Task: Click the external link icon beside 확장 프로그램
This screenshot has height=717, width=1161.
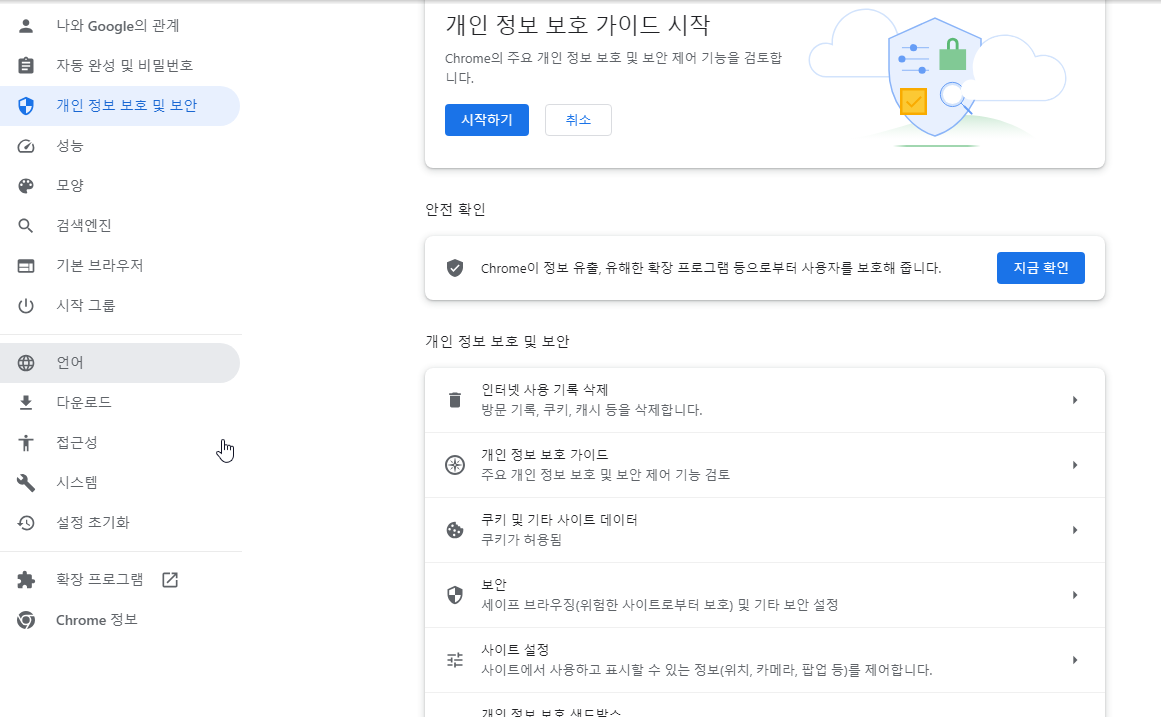Action: 170,578
